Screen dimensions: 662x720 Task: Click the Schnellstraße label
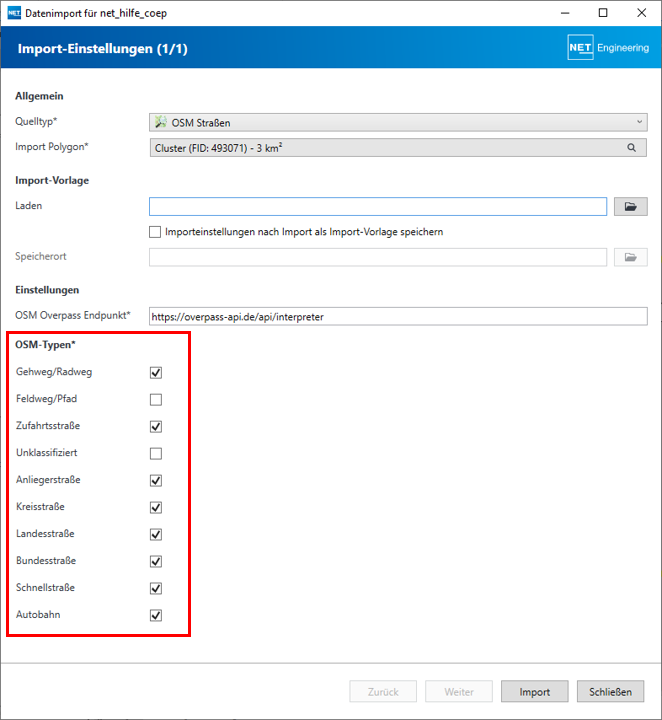tap(45, 587)
